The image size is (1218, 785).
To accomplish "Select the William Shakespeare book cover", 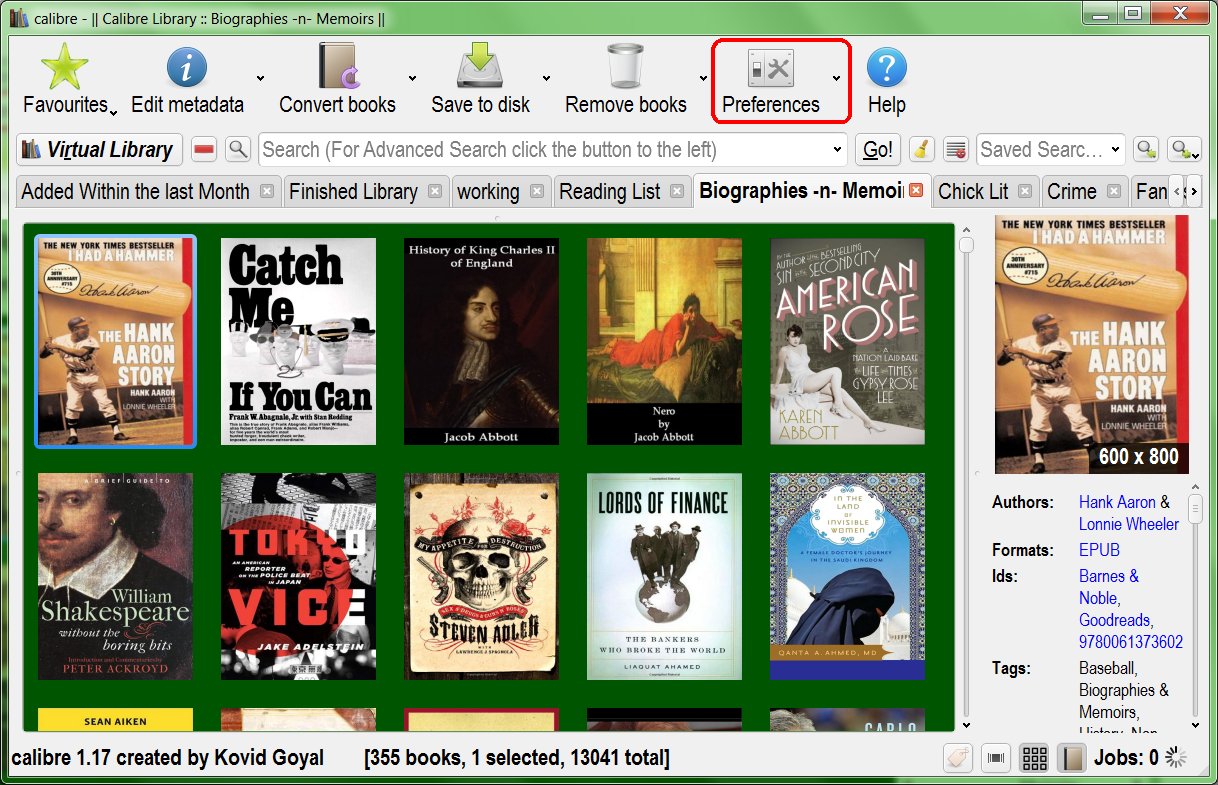I will click(x=115, y=577).
